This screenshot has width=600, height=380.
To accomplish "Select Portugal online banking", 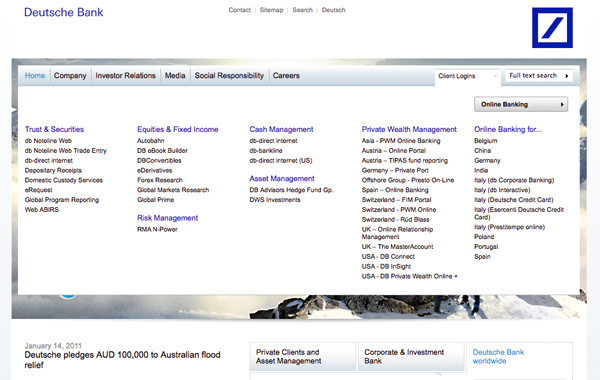I will [x=486, y=247].
